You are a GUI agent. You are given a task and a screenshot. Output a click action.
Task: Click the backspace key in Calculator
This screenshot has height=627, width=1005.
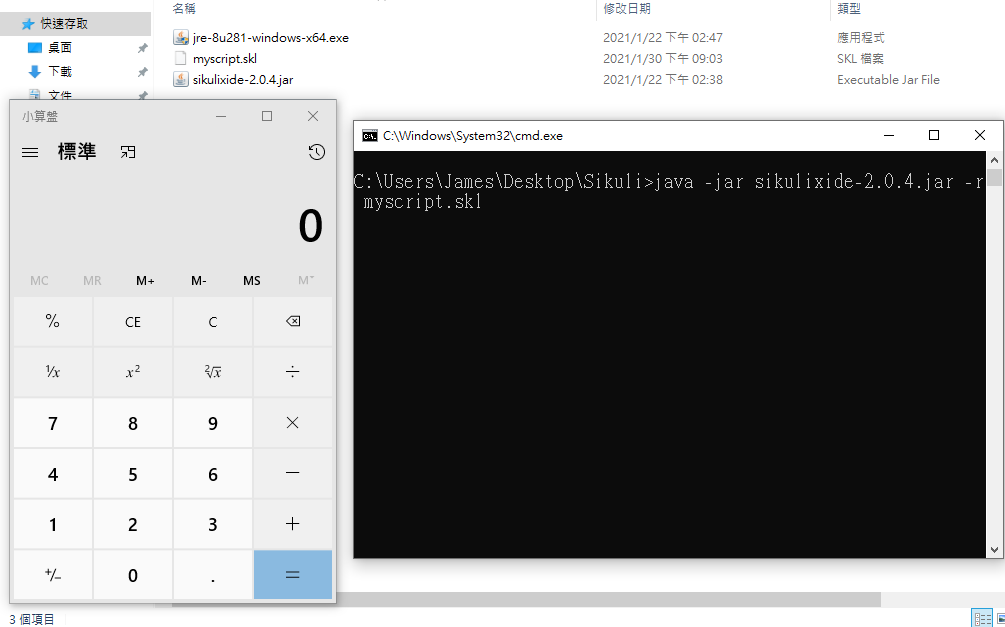293,321
